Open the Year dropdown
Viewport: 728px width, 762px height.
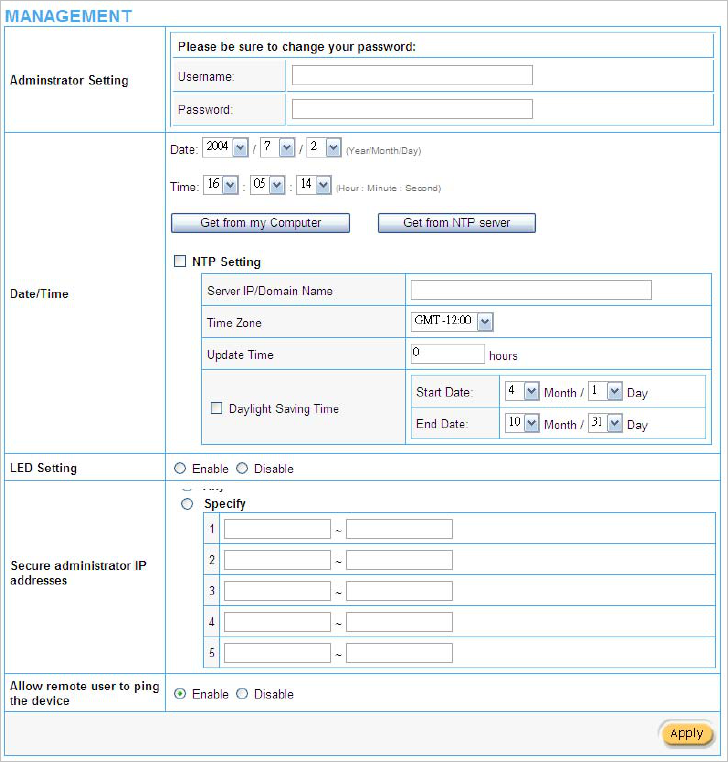click(x=240, y=148)
